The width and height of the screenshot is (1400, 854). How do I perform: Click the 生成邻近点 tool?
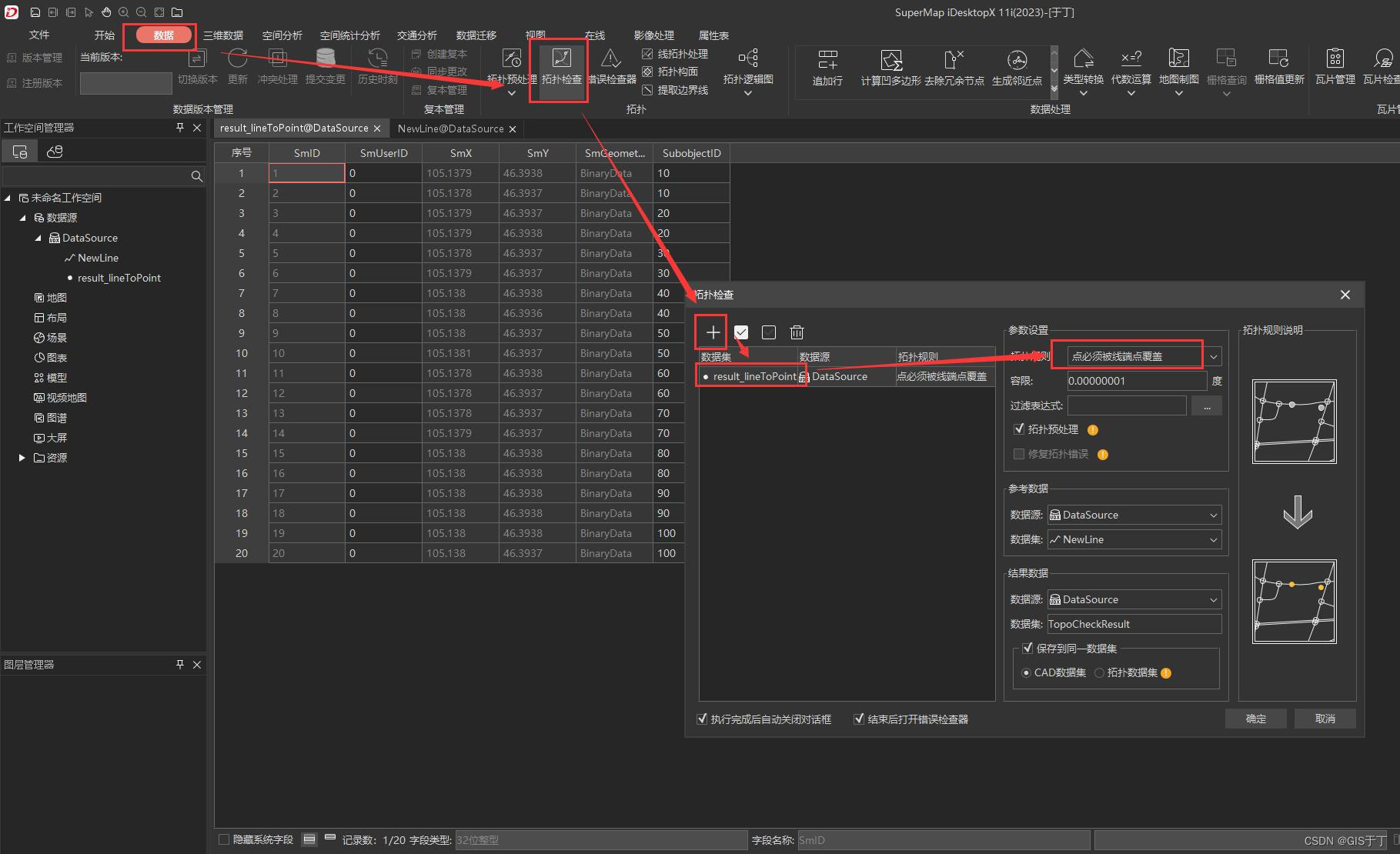[1017, 68]
